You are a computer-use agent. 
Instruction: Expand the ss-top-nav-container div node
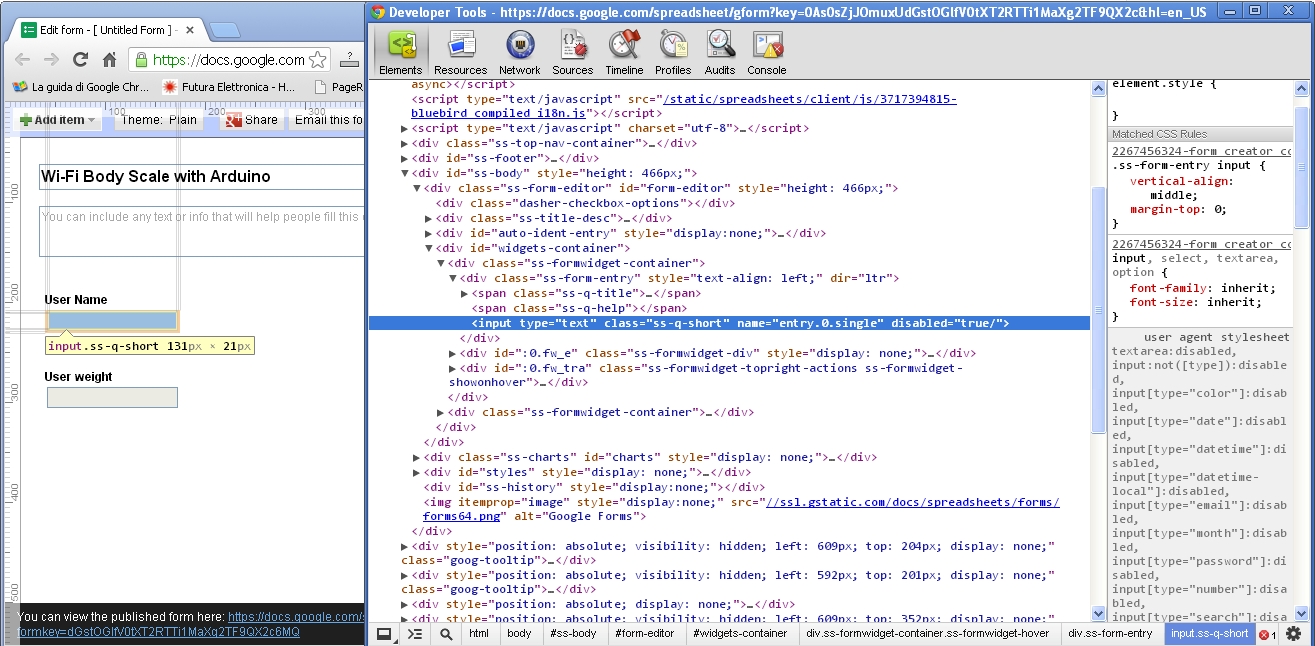(x=404, y=143)
